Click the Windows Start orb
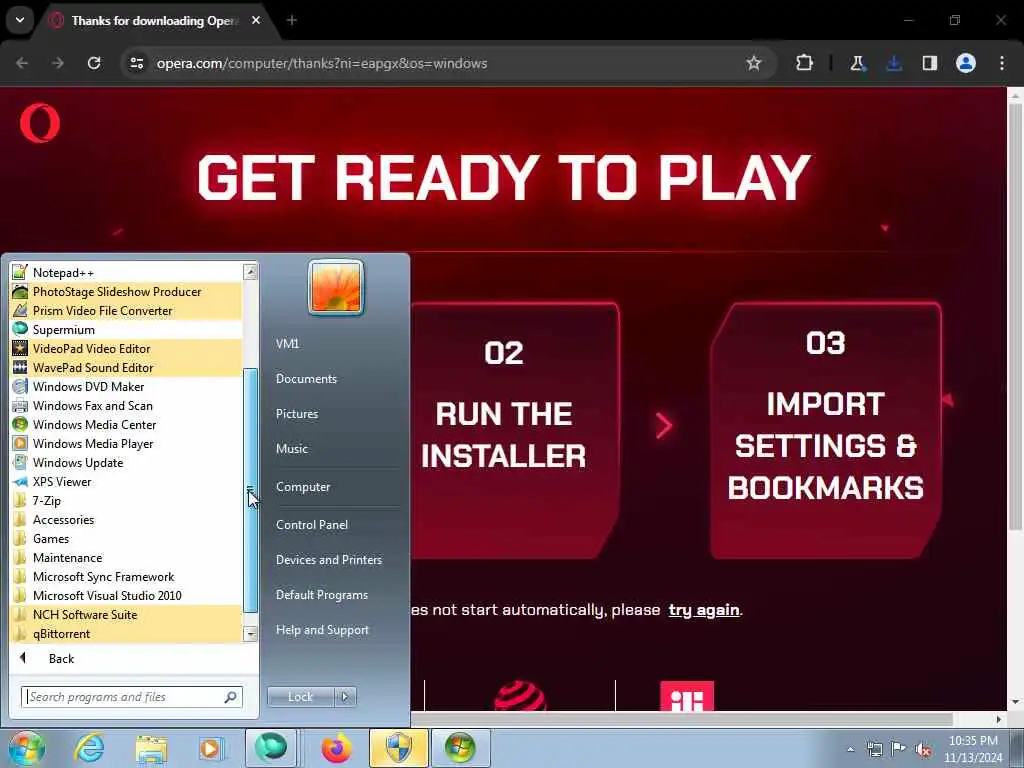 [26, 748]
